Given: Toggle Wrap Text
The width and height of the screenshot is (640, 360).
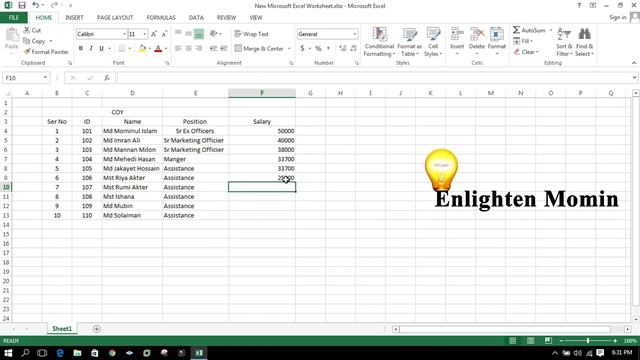Looking at the screenshot, I should [251, 34].
